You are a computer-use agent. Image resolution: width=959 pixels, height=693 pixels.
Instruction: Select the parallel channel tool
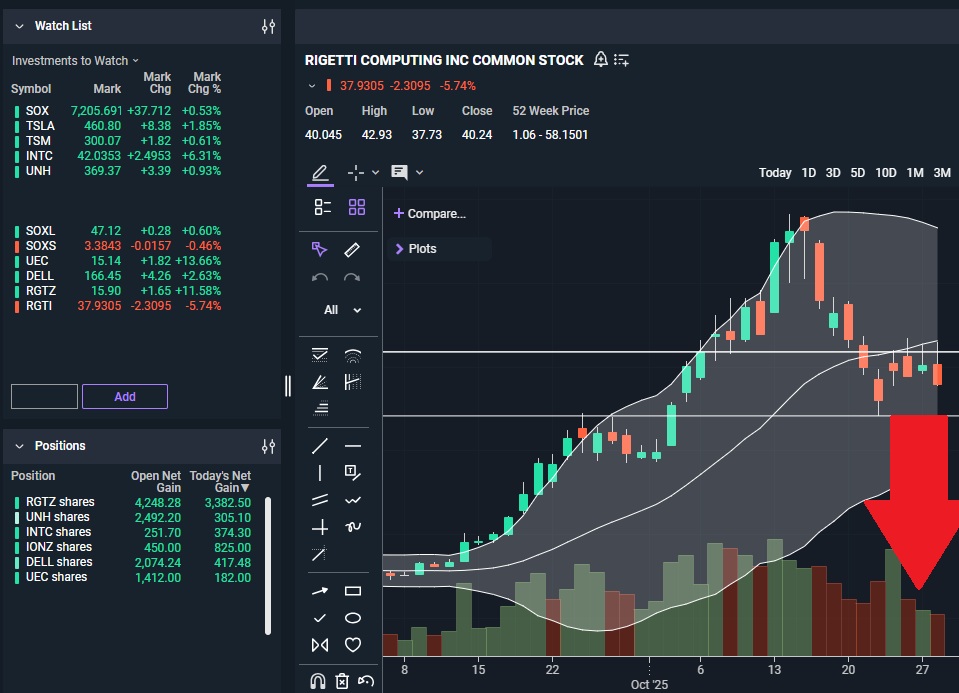[320, 500]
